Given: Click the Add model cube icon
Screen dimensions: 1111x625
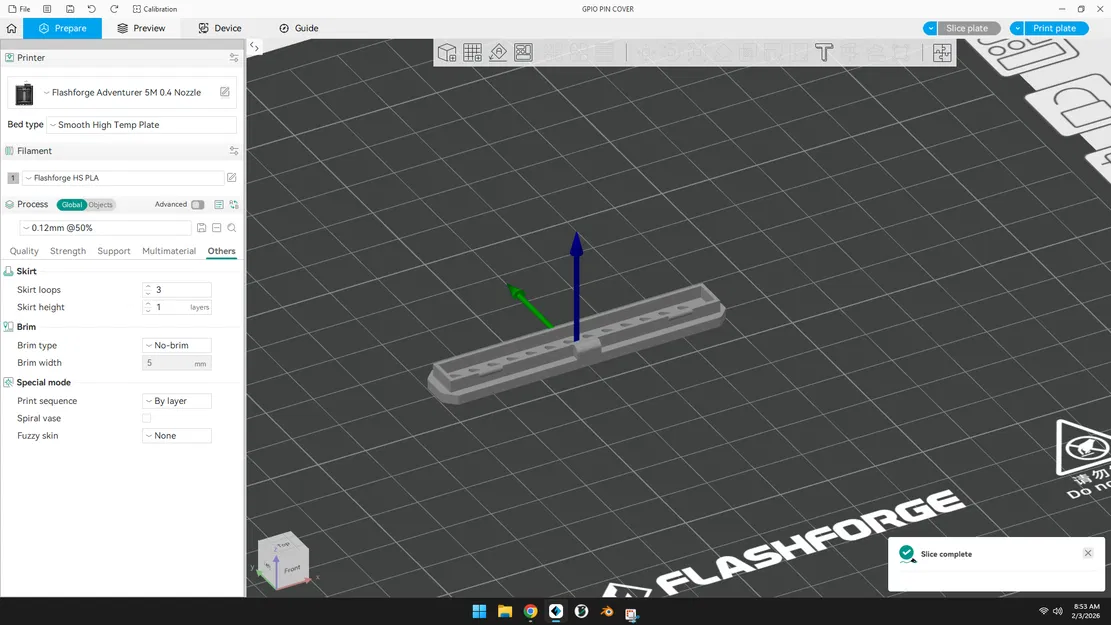Looking at the screenshot, I should (447, 52).
